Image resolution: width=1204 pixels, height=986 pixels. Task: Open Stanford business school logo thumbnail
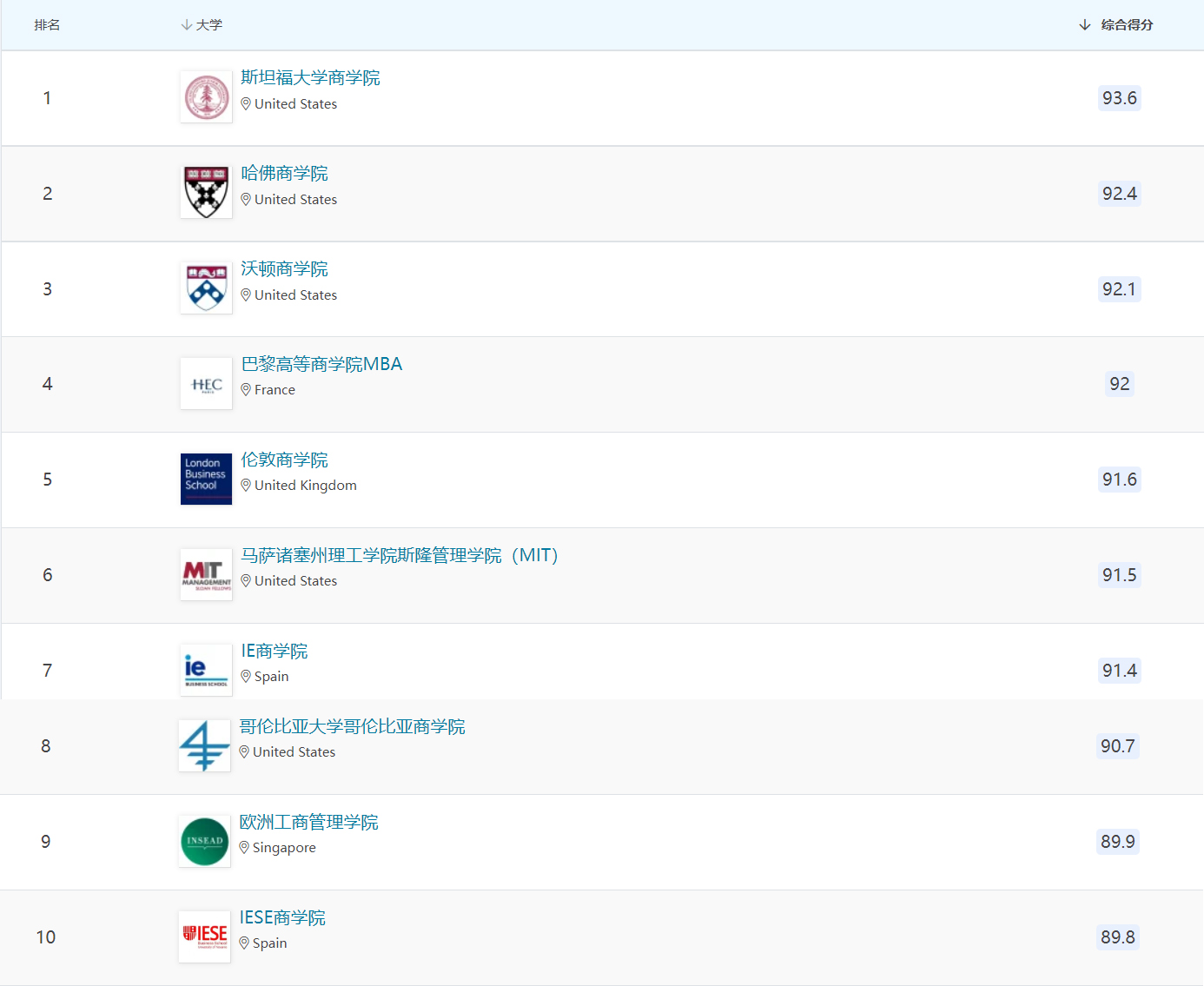pos(206,96)
